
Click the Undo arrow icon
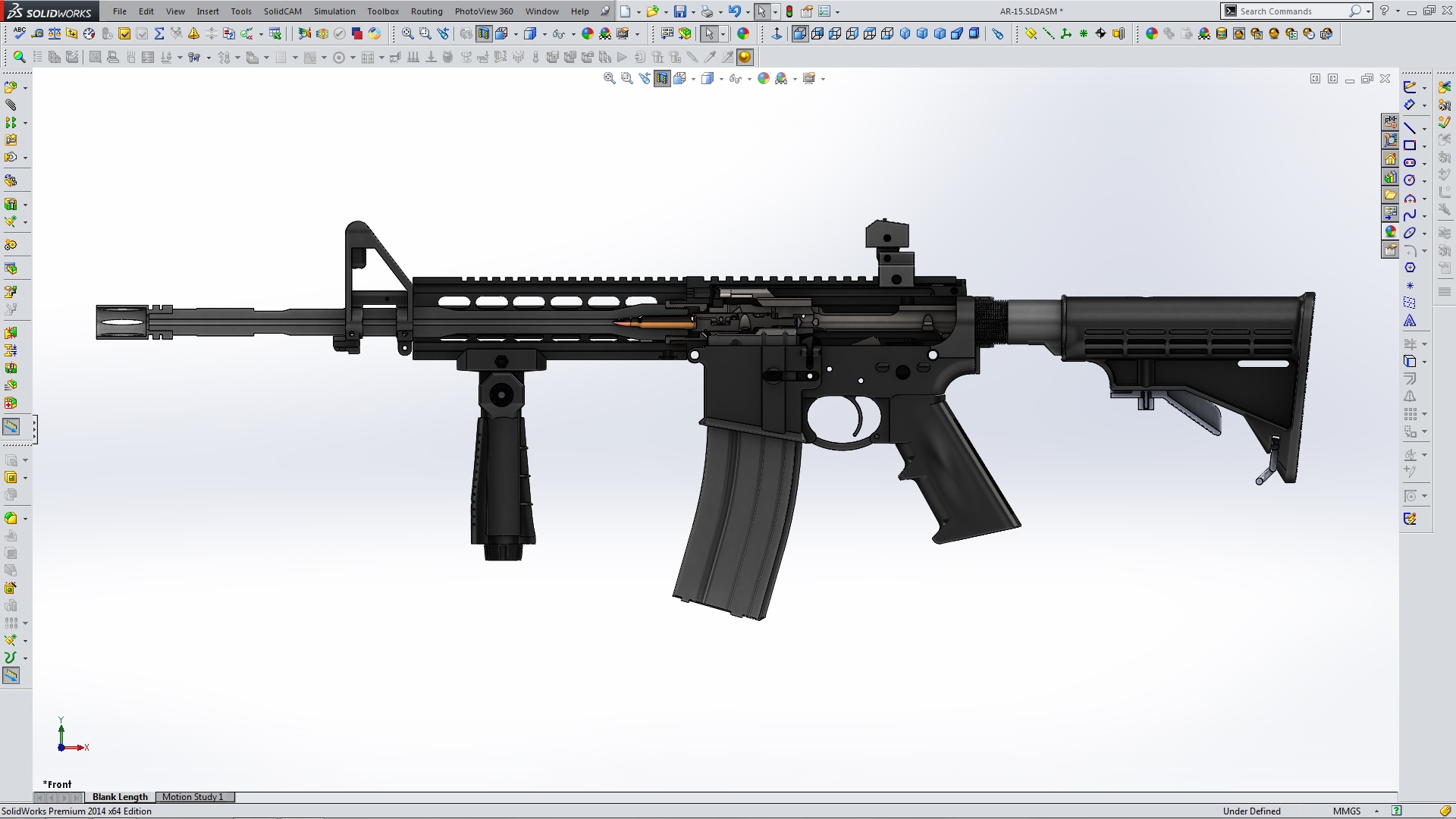coord(733,11)
